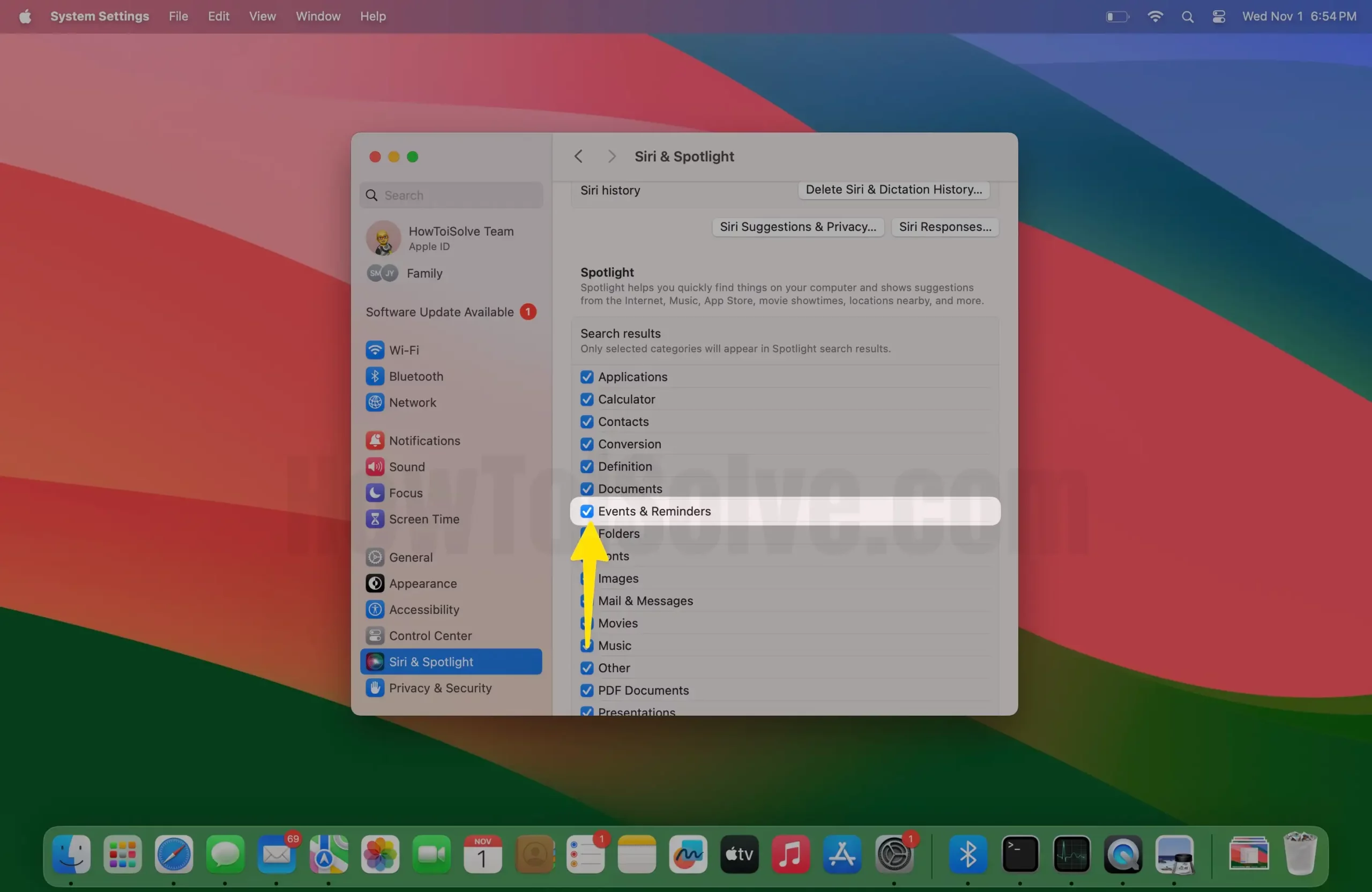Launch Safari from the Dock
This screenshot has width=1372, height=892.
coord(174,853)
